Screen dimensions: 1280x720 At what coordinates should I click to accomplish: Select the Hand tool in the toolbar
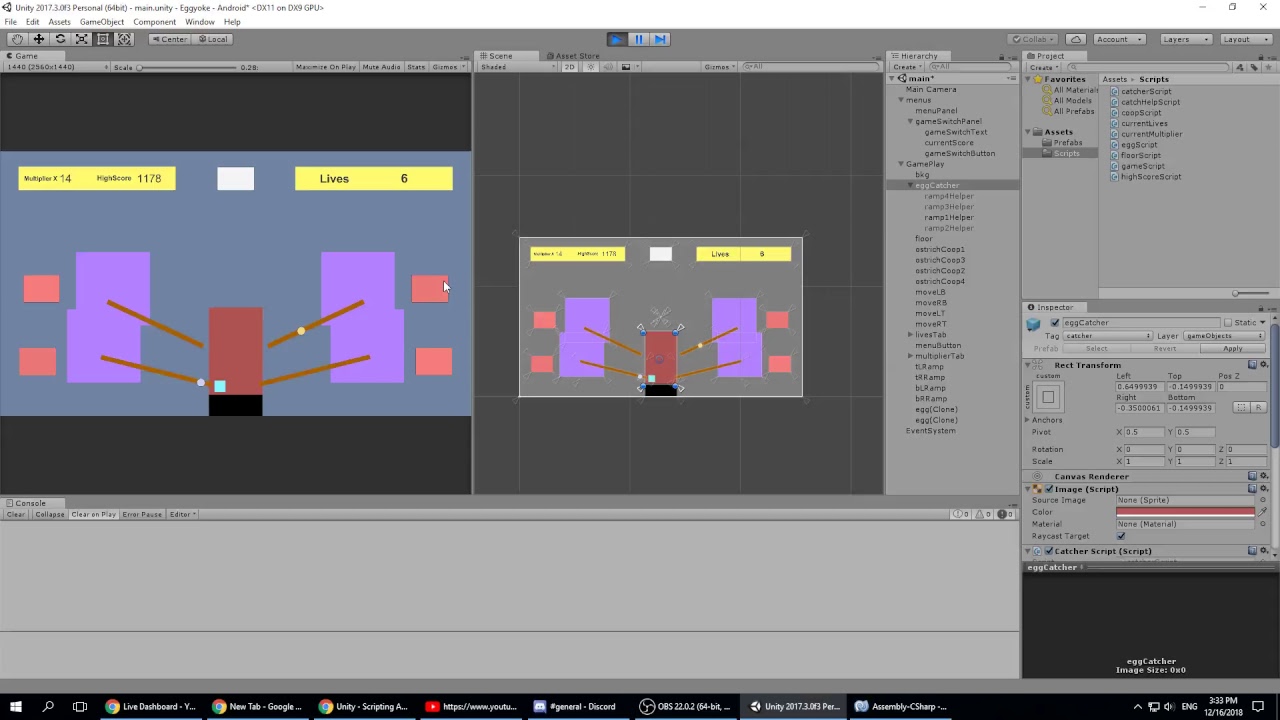tap(17, 39)
